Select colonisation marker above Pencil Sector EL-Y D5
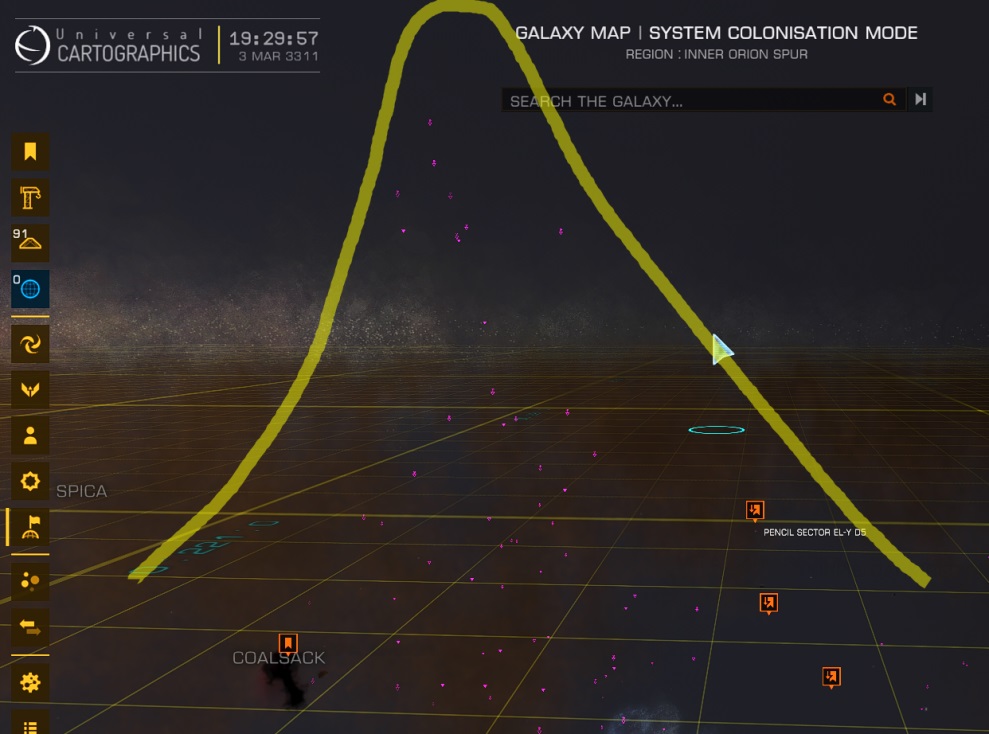 tap(755, 510)
